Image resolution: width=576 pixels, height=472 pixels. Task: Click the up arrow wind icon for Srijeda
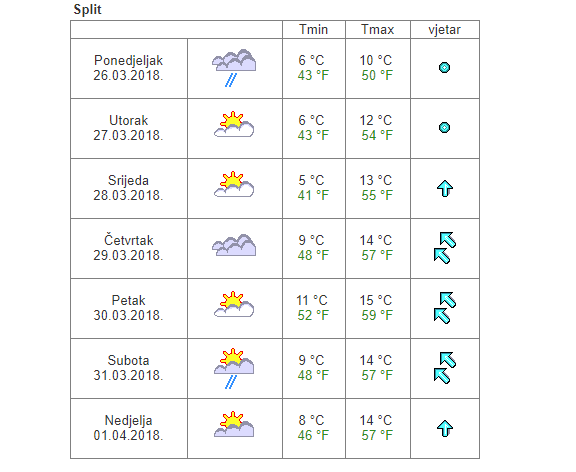tap(444, 188)
